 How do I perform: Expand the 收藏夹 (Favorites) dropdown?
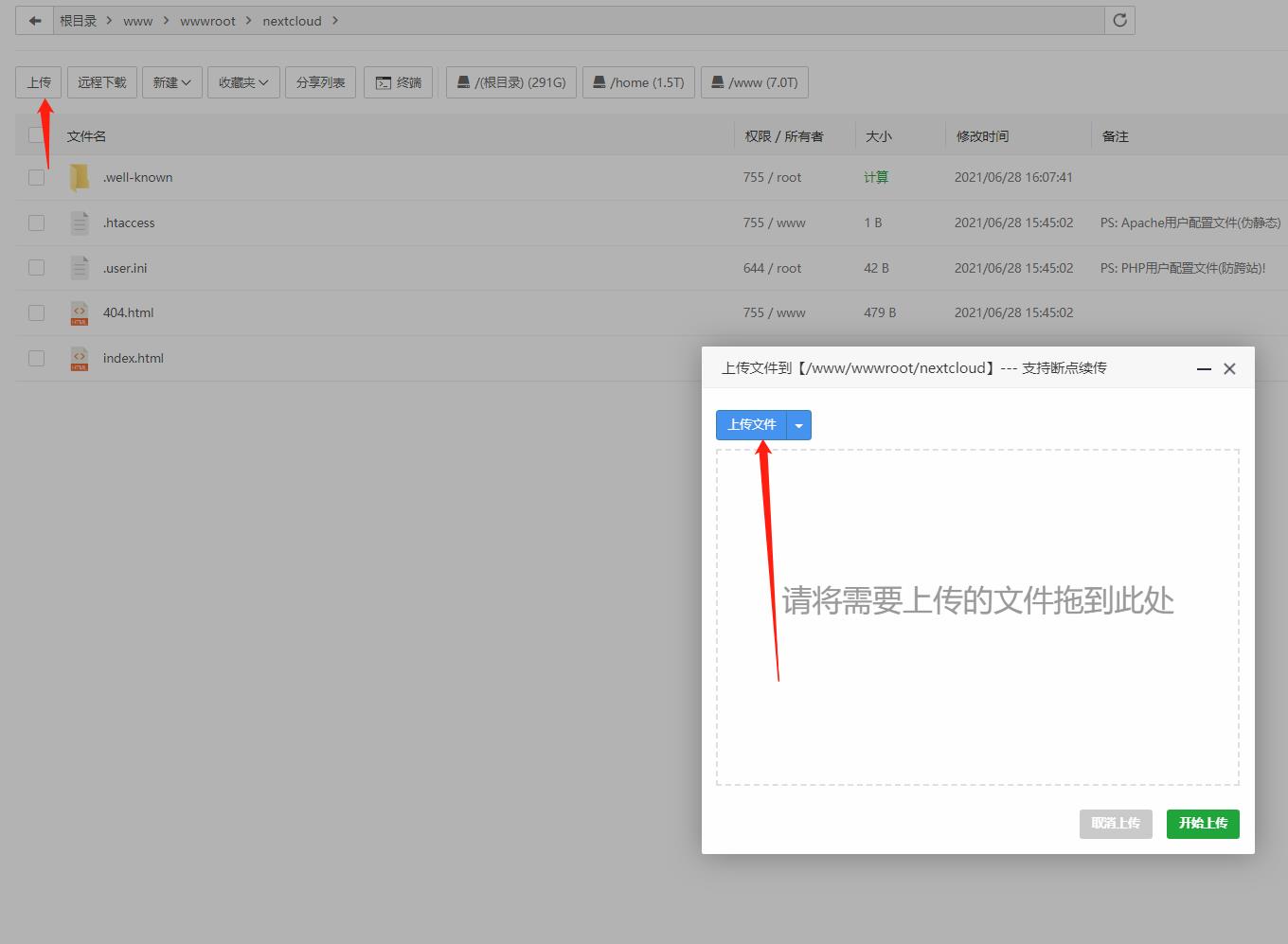point(243,82)
